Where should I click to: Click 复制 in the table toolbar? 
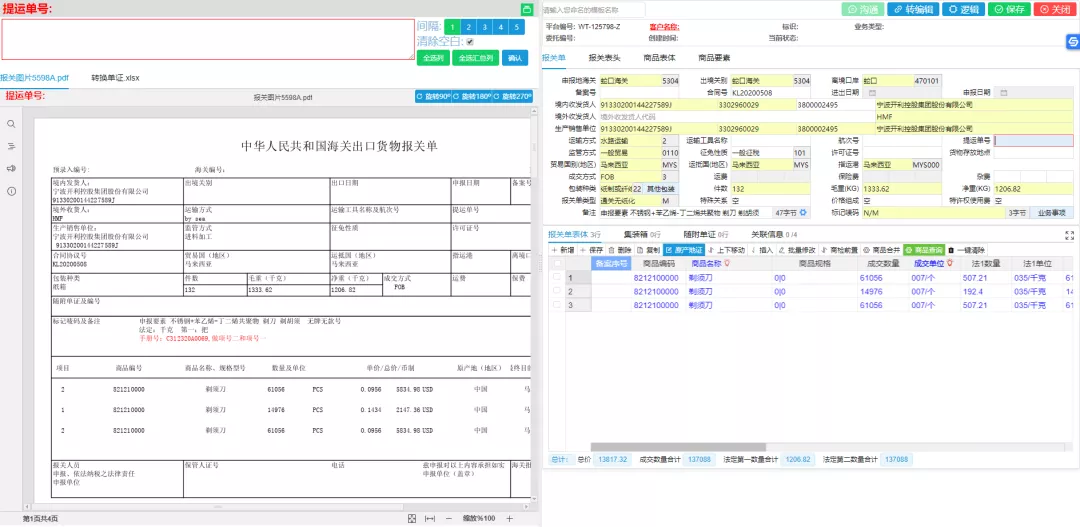pos(648,250)
